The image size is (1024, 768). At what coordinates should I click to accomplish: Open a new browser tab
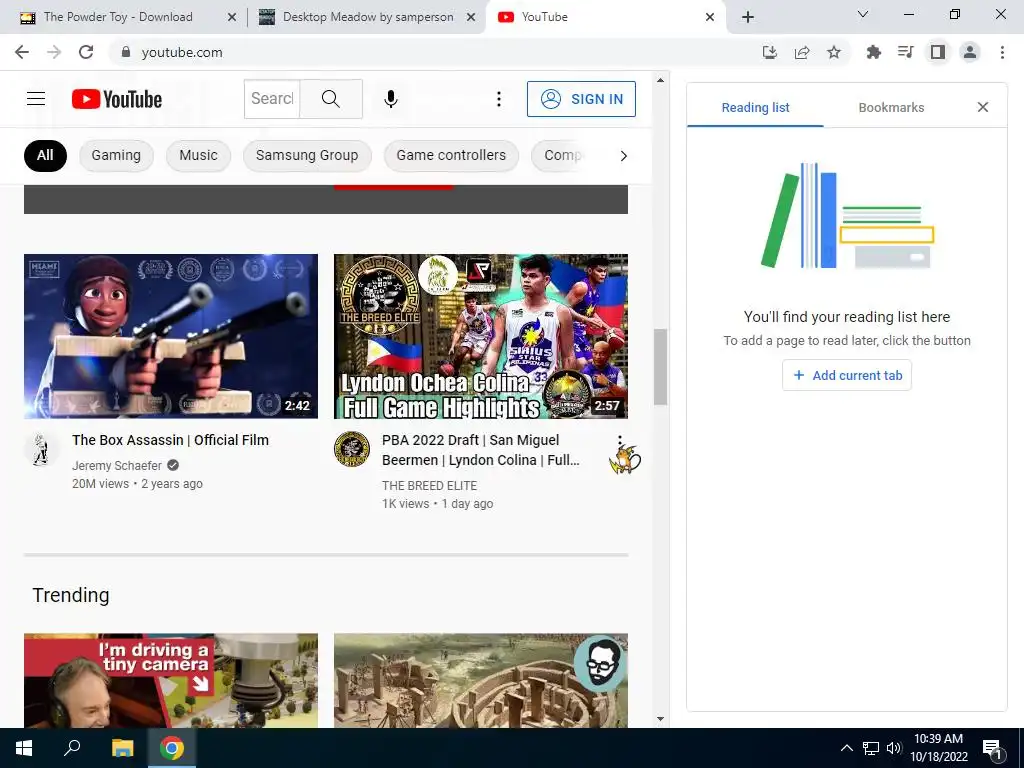(x=748, y=18)
